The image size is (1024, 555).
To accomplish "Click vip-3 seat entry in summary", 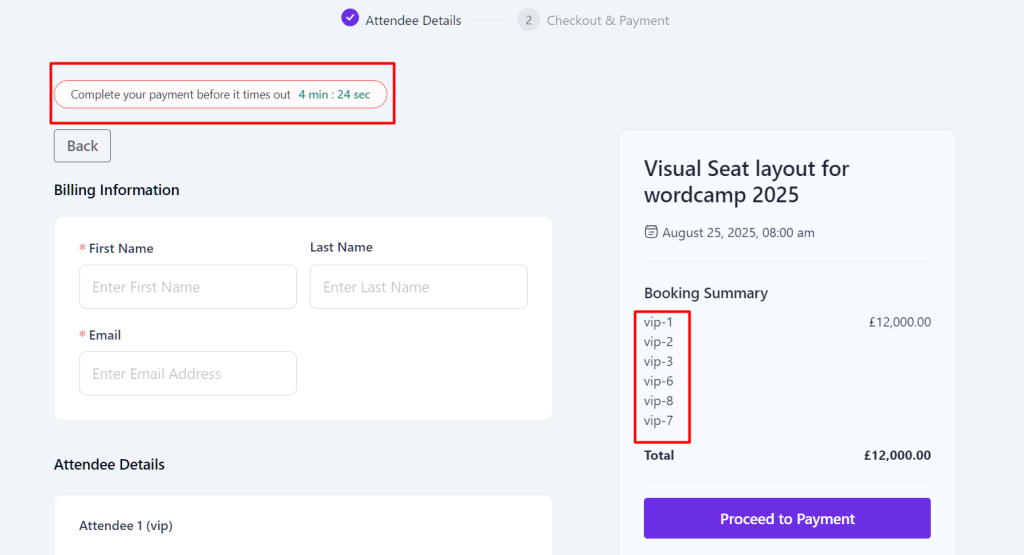I will 658,361.
